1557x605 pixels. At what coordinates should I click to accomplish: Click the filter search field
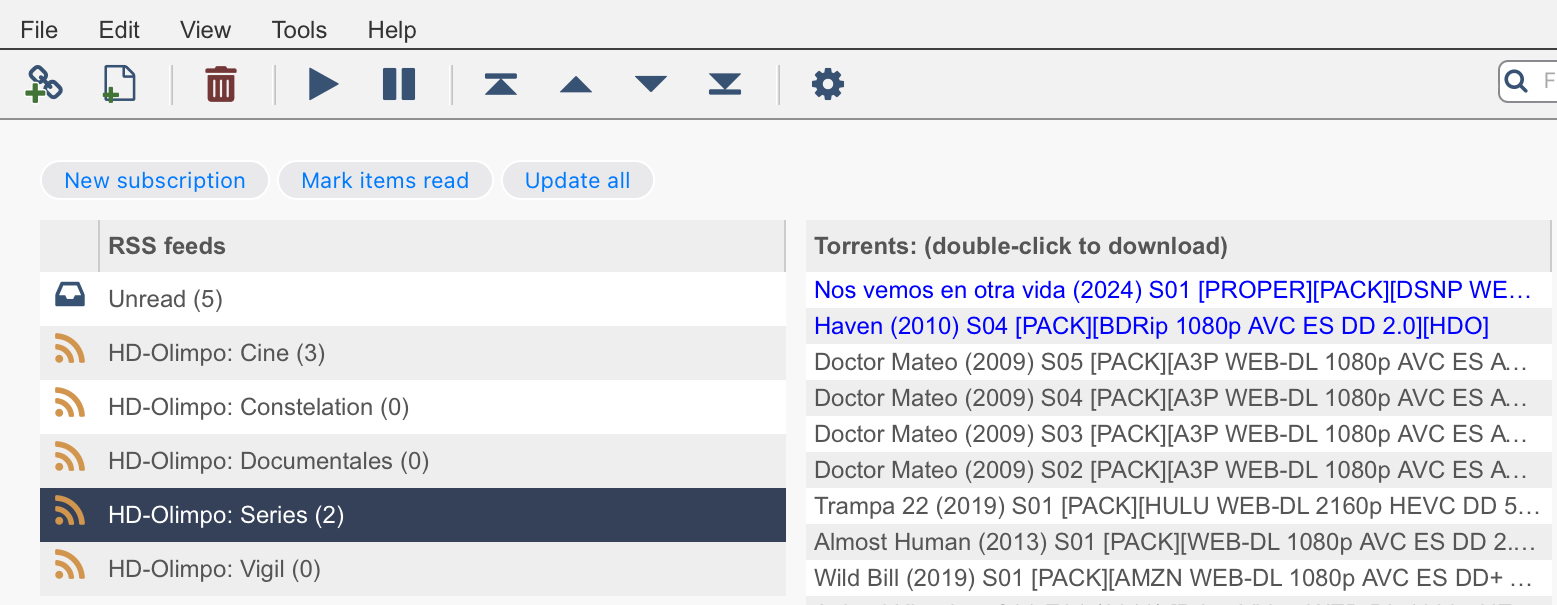[1528, 81]
